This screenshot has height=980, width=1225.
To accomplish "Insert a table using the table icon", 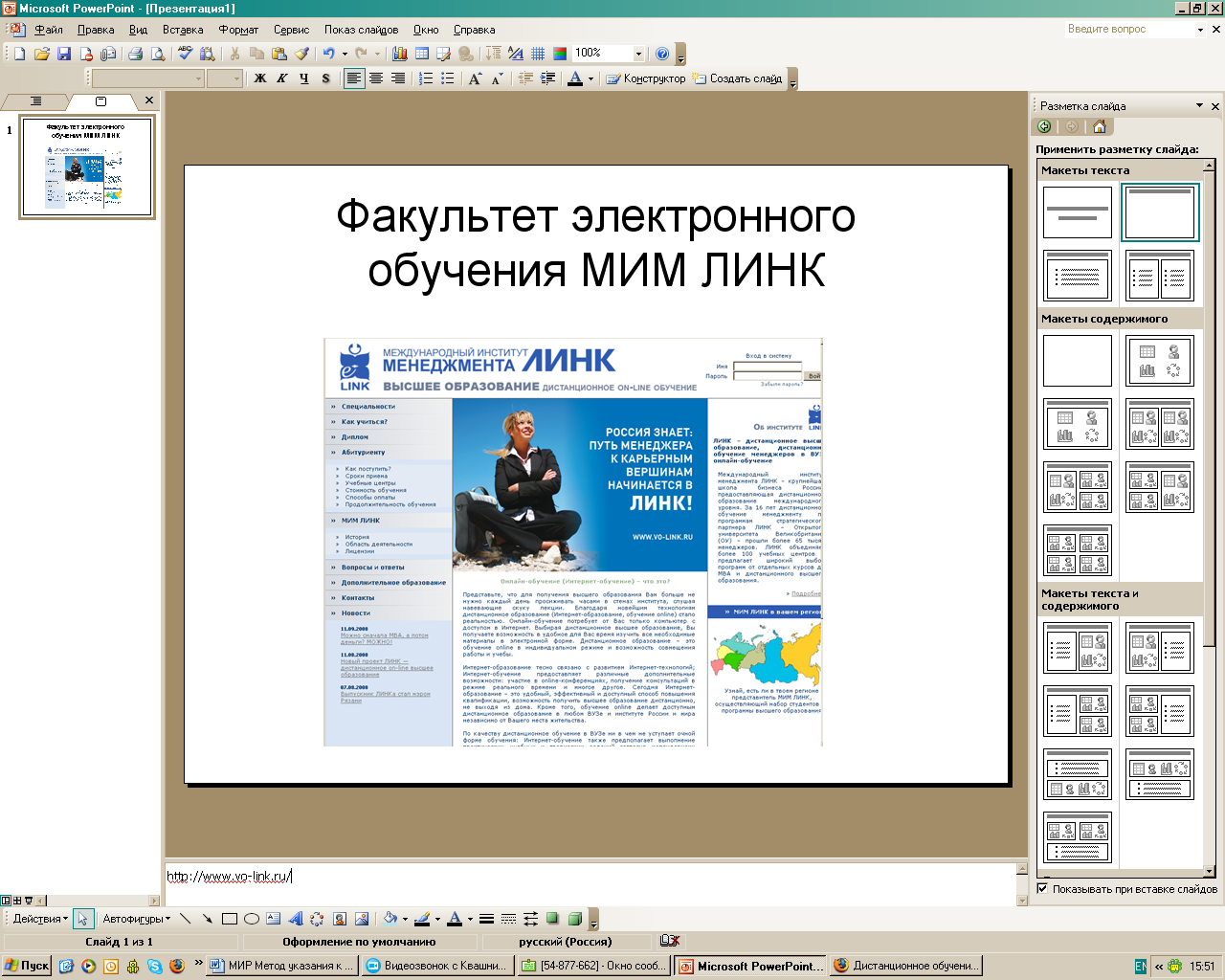I will pyautogui.click(x=422, y=54).
